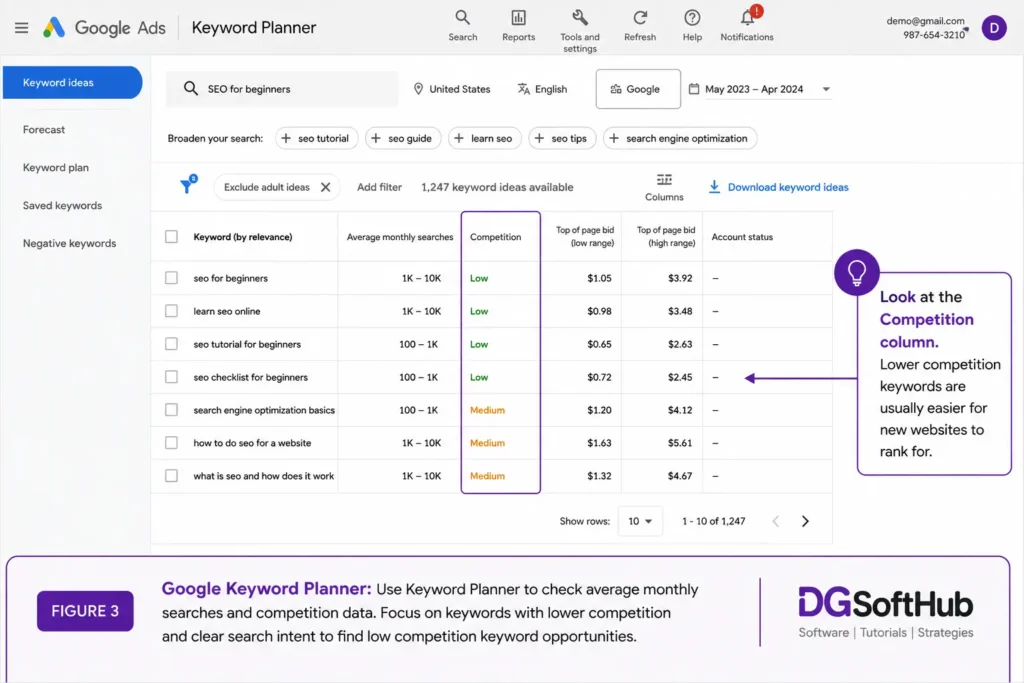The image size is (1024, 683).
Task: Click the $1.05 low bid value
Action: pyautogui.click(x=600, y=278)
